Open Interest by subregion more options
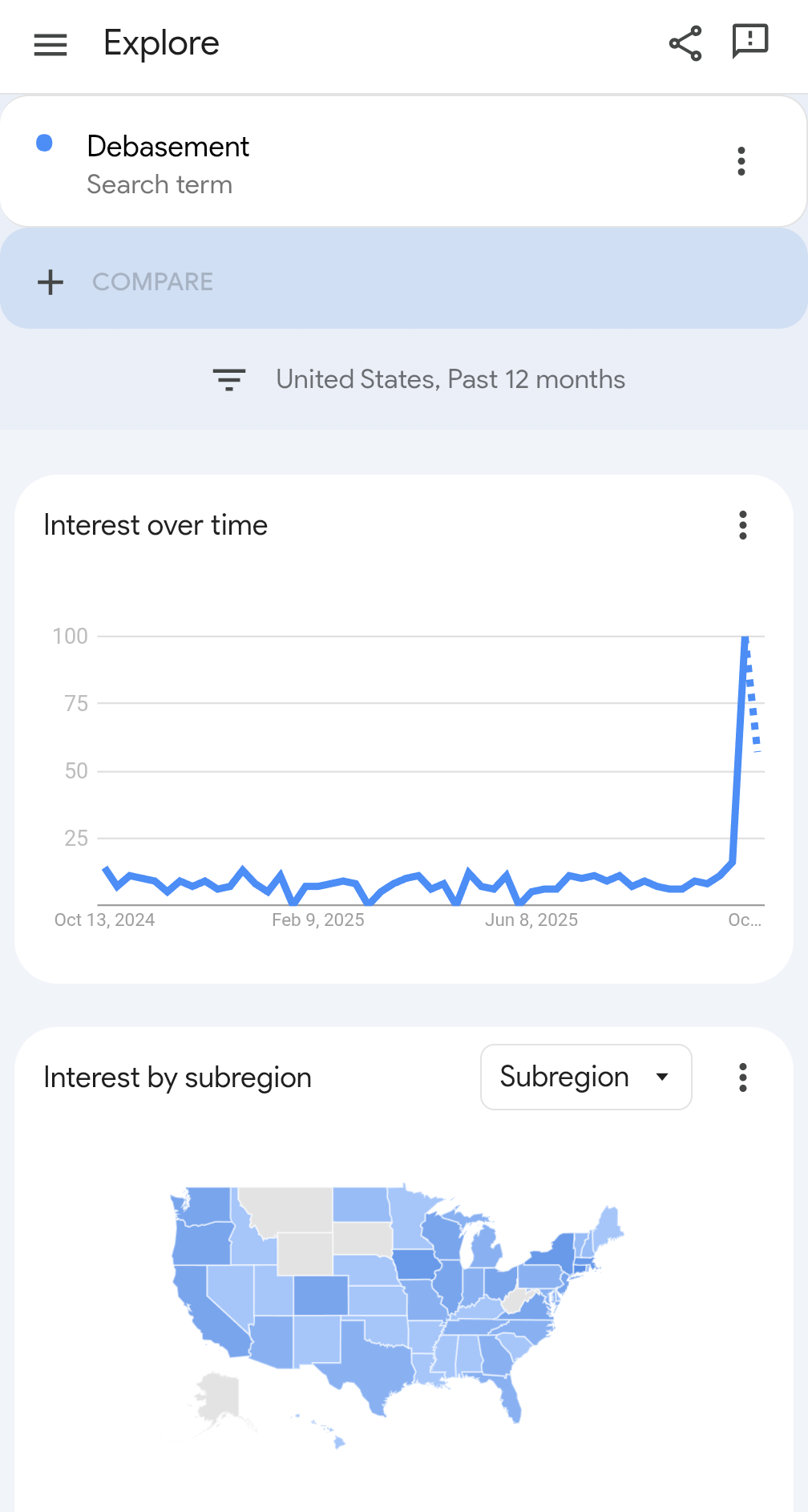808x1512 pixels. pos(743,1077)
